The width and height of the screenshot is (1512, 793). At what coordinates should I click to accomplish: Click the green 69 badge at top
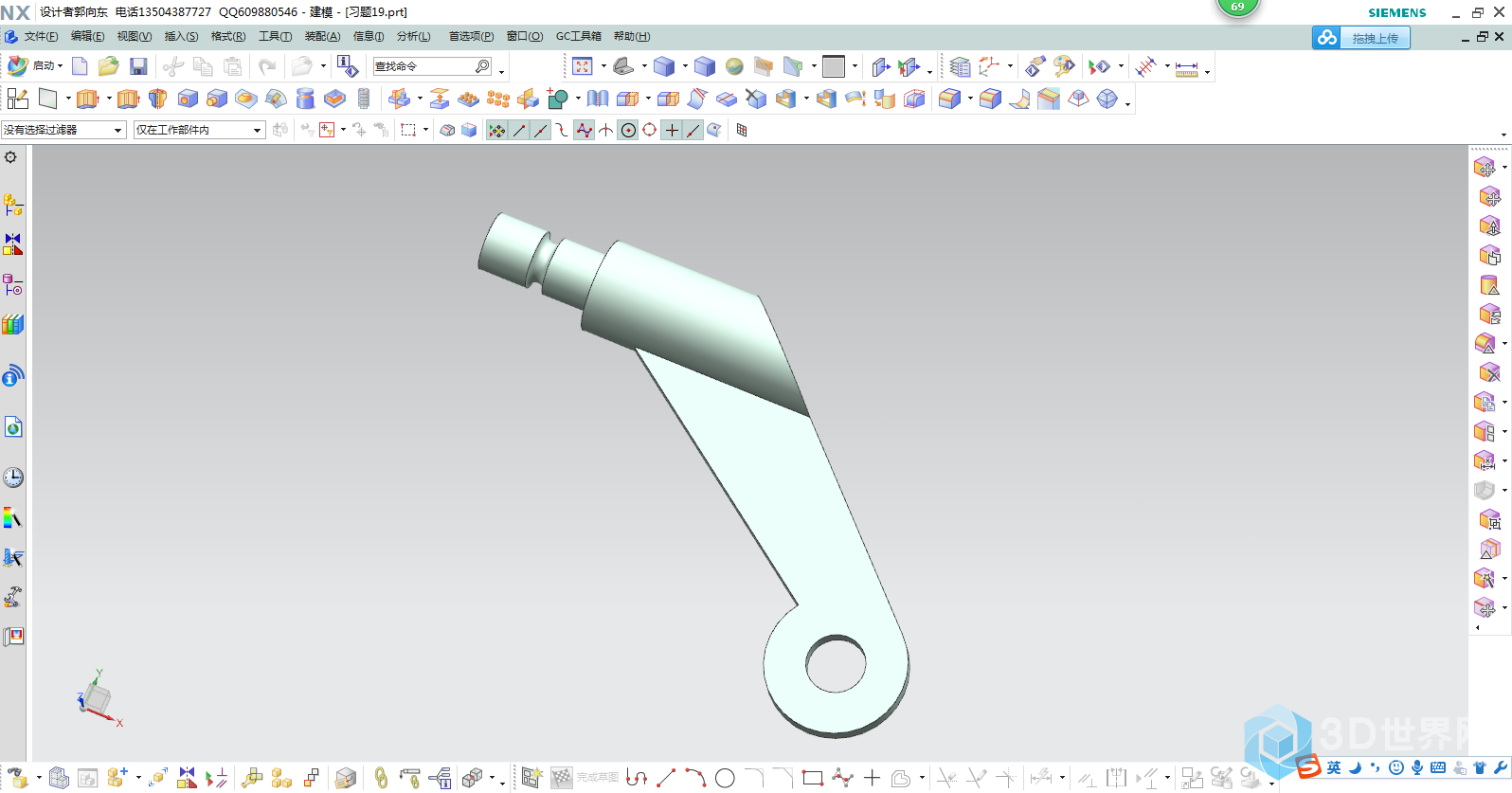click(x=1237, y=7)
